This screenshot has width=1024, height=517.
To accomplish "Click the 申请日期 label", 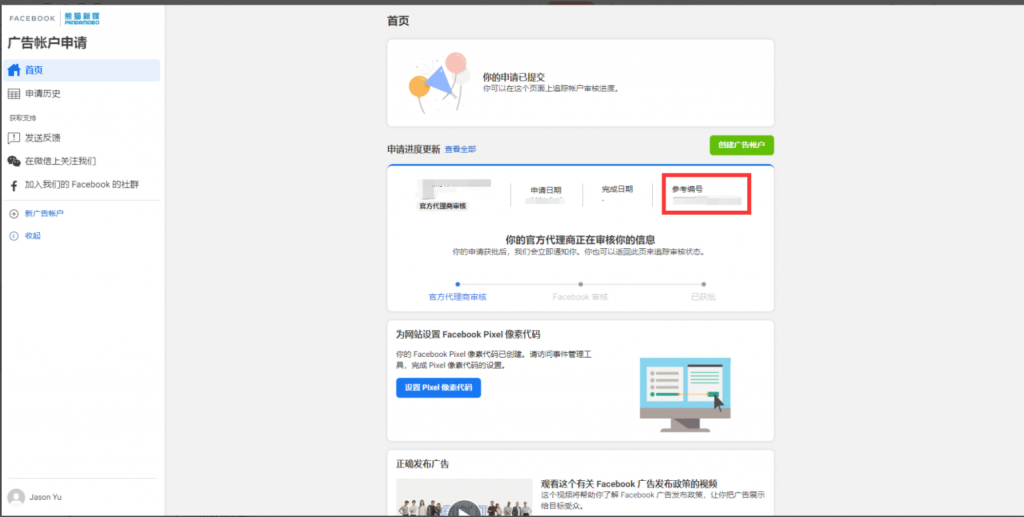I will tap(546, 190).
